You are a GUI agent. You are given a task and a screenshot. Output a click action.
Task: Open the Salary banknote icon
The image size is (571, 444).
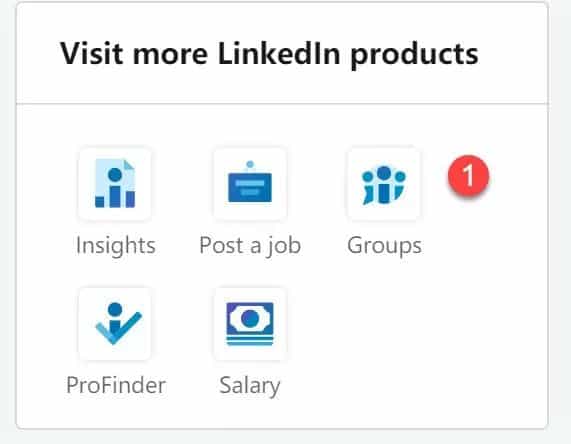click(x=250, y=324)
